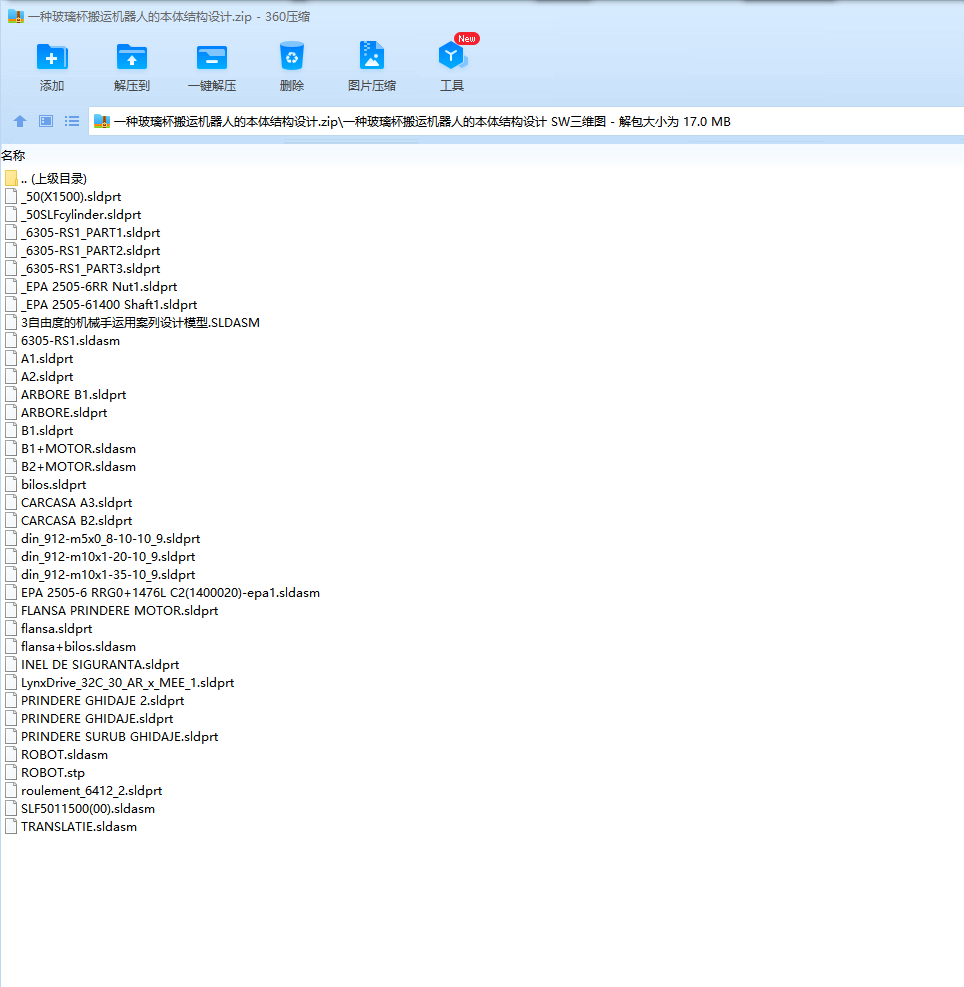Select file B1+MOTOR.sldasm
Screen dimensions: 964x987
pos(78,449)
